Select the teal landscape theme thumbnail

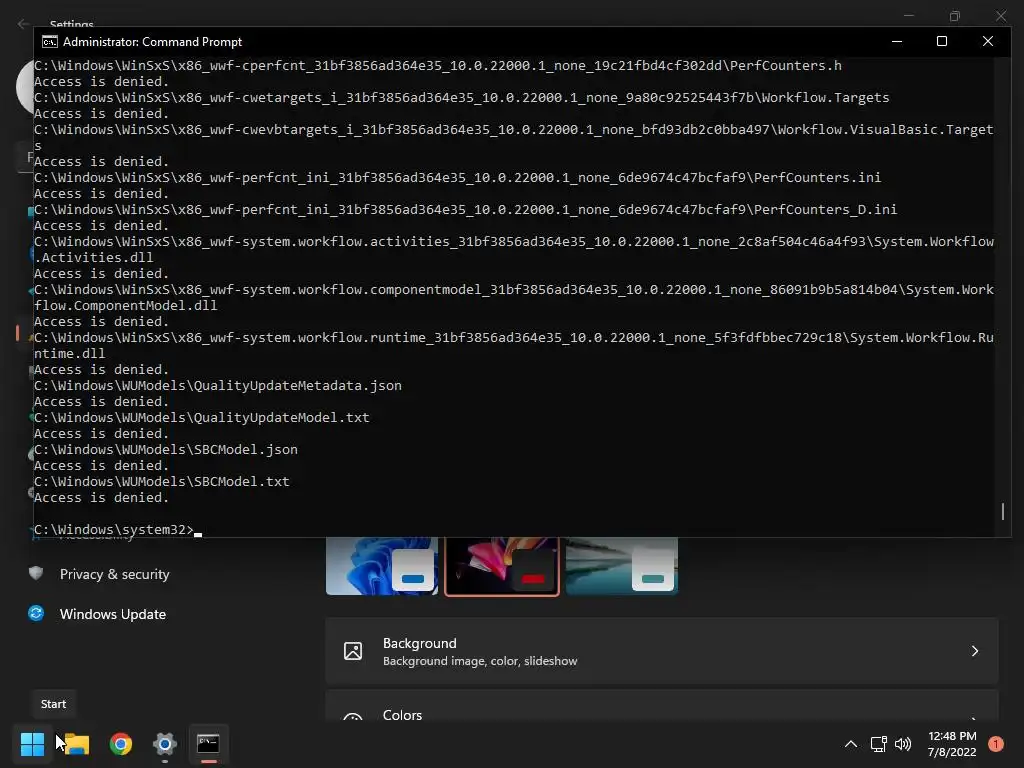tap(622, 566)
